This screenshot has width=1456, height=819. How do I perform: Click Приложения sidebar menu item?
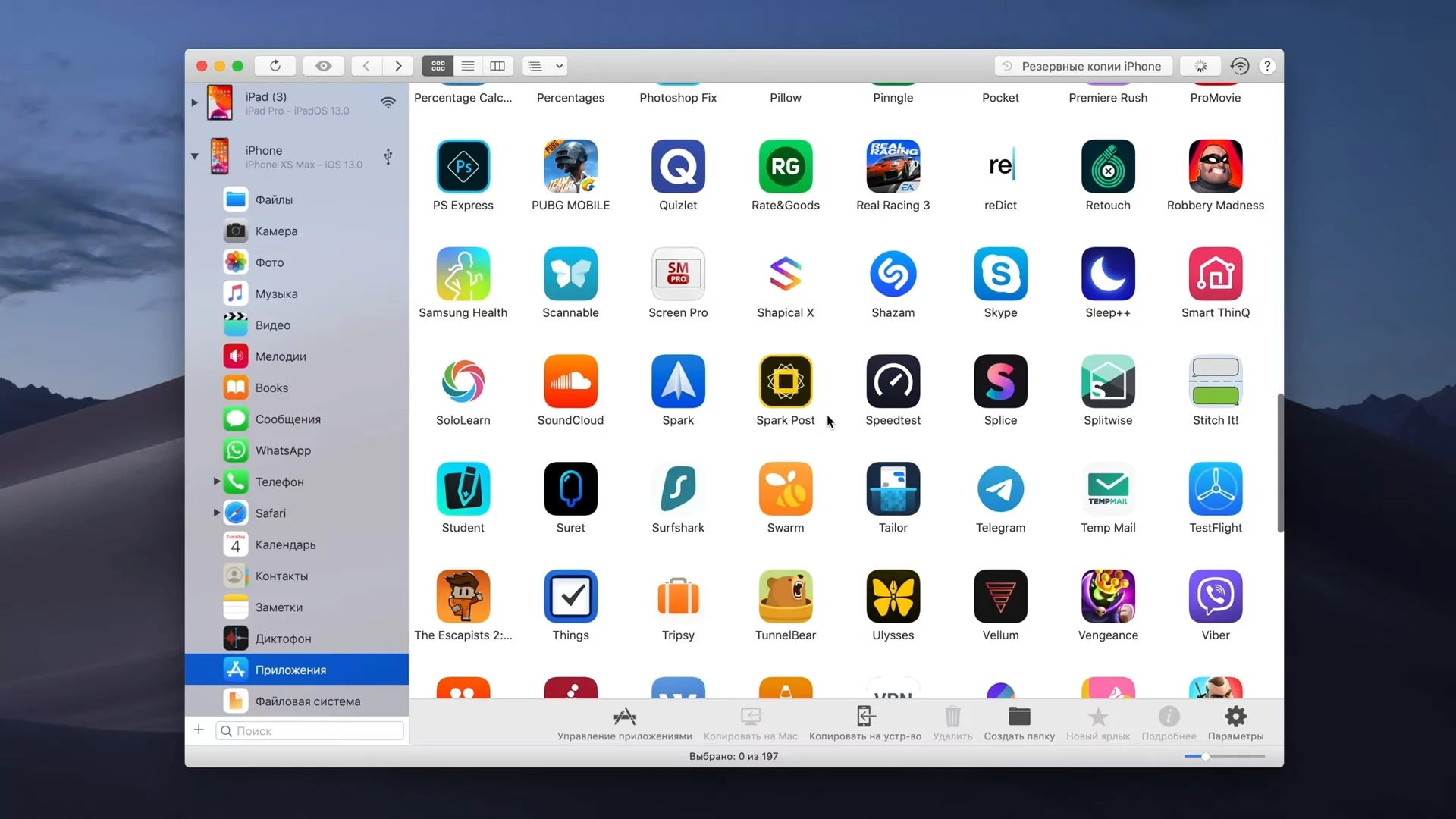tap(290, 669)
